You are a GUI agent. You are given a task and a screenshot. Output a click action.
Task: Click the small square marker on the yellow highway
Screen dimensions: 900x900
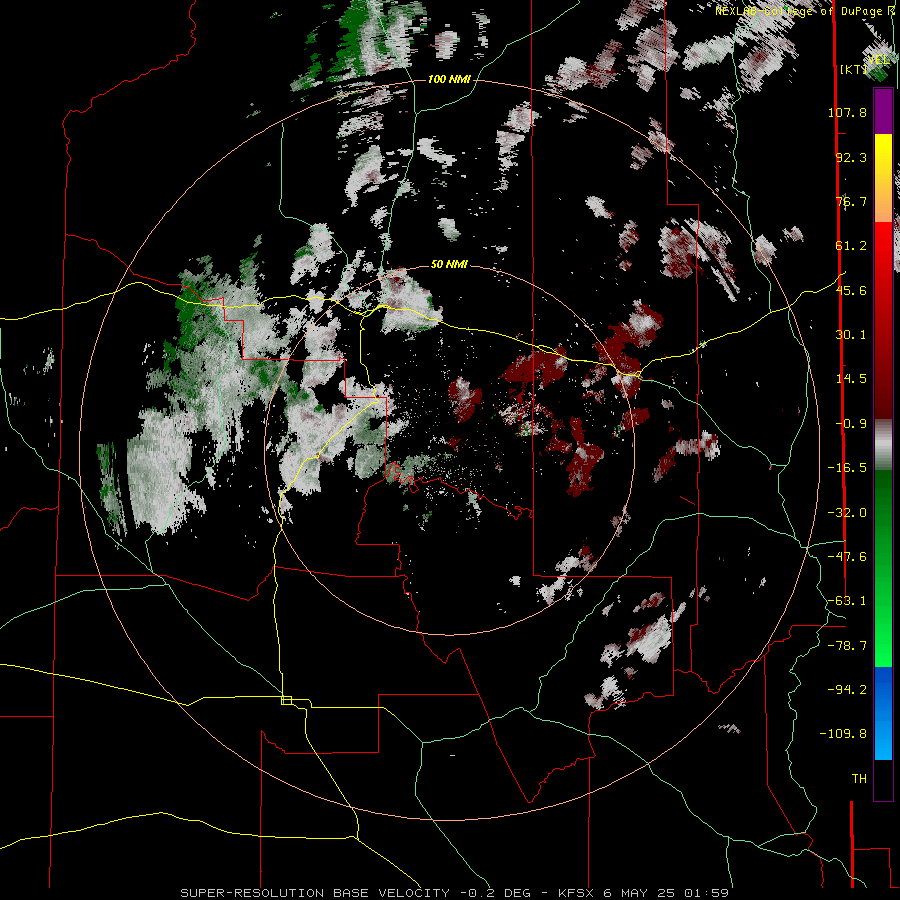pyautogui.click(x=286, y=700)
